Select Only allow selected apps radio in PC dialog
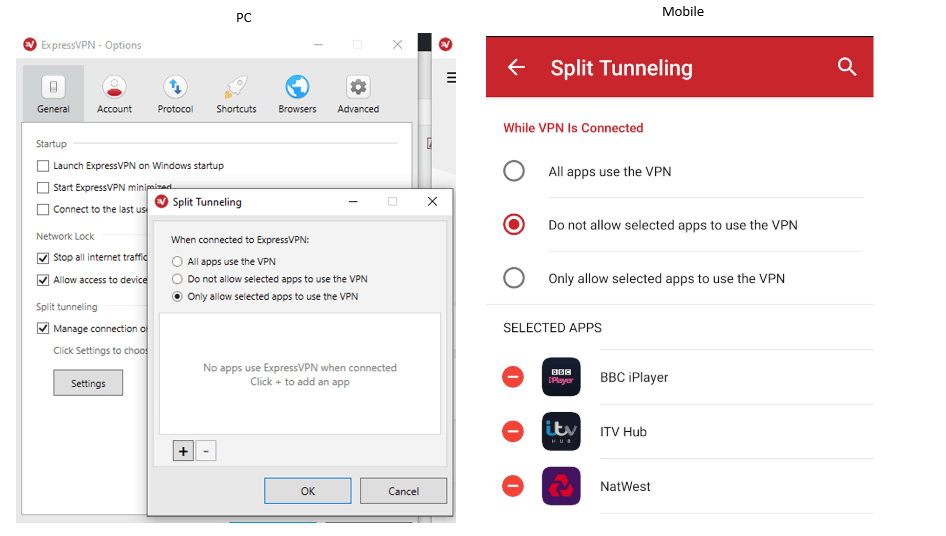 tap(177, 296)
